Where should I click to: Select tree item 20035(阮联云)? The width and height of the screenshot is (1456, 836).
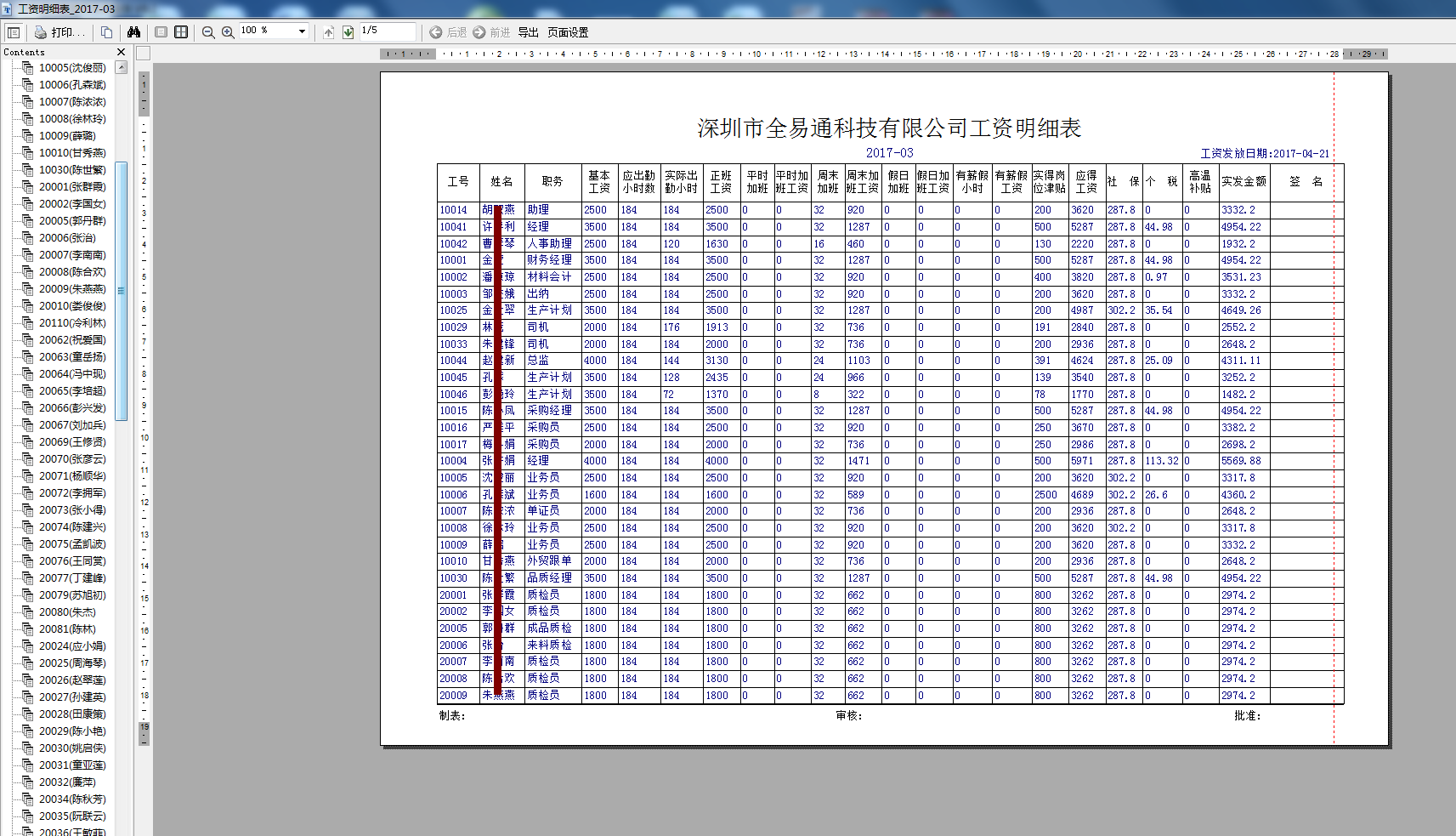tap(72, 816)
